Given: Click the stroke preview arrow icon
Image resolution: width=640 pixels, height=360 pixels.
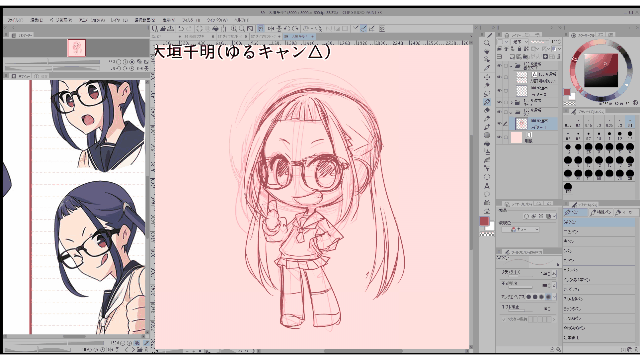Looking at the screenshot, I should coord(558,264).
